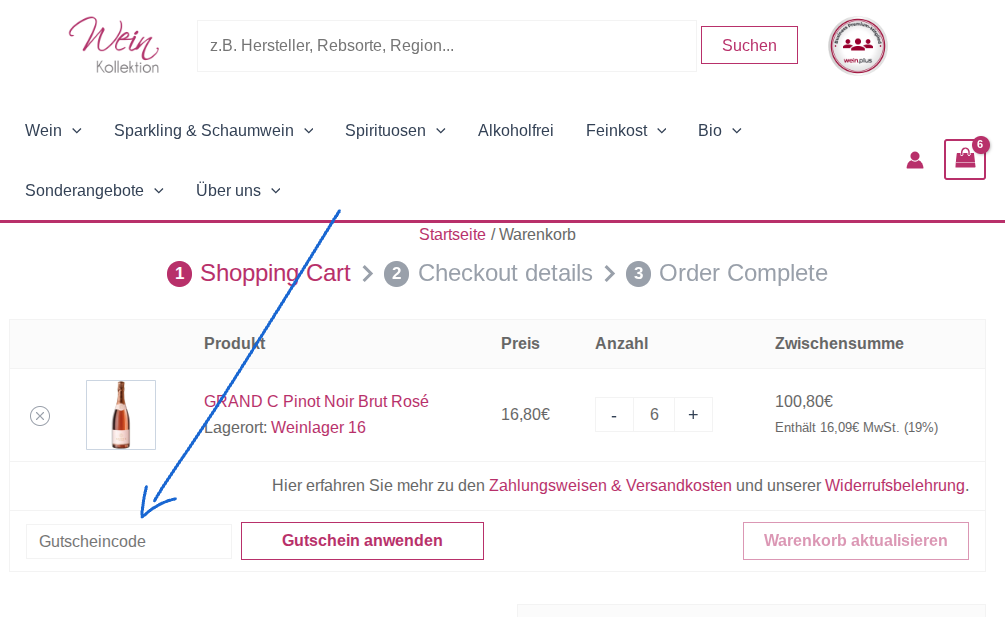
Task: Click the Gutscheincode input field
Action: pos(128,540)
